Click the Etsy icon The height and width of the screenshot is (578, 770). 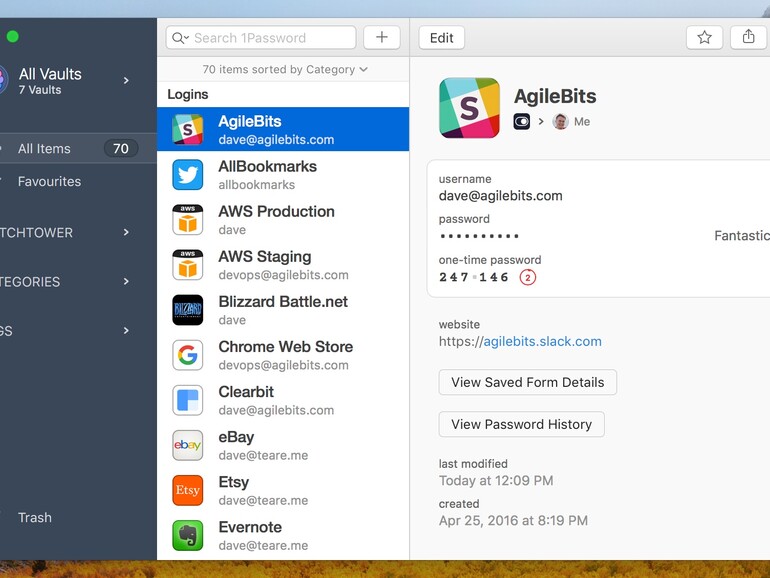point(188,490)
